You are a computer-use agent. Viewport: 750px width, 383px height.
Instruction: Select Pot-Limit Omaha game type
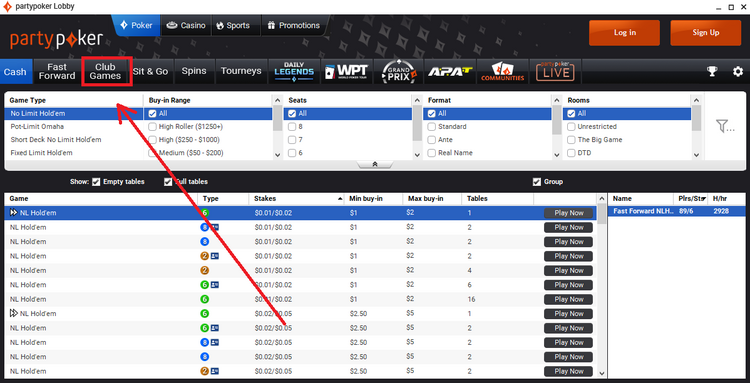click(x=37, y=127)
